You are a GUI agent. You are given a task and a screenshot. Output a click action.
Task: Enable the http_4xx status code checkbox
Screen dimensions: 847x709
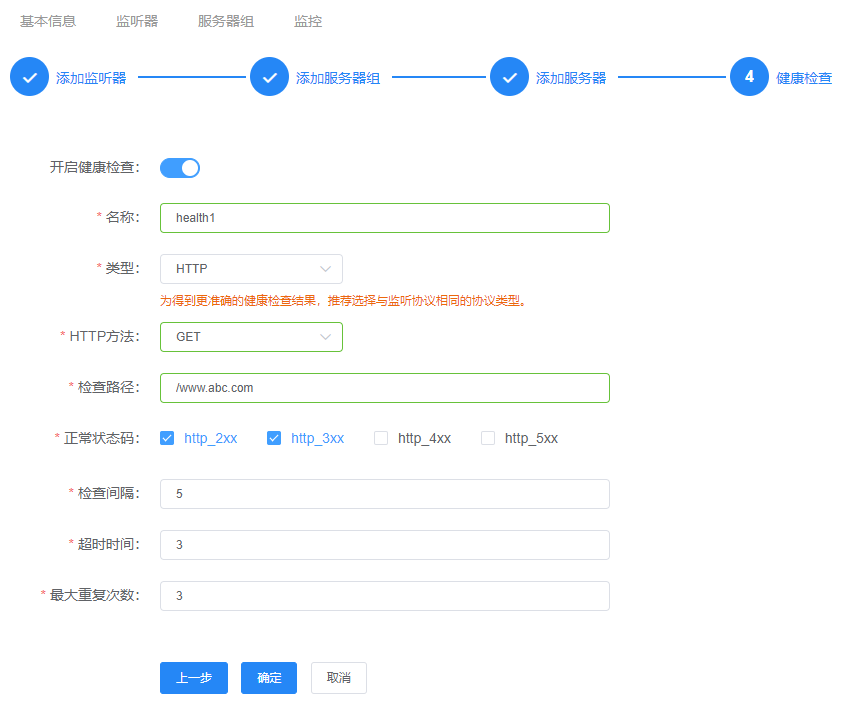click(381, 438)
